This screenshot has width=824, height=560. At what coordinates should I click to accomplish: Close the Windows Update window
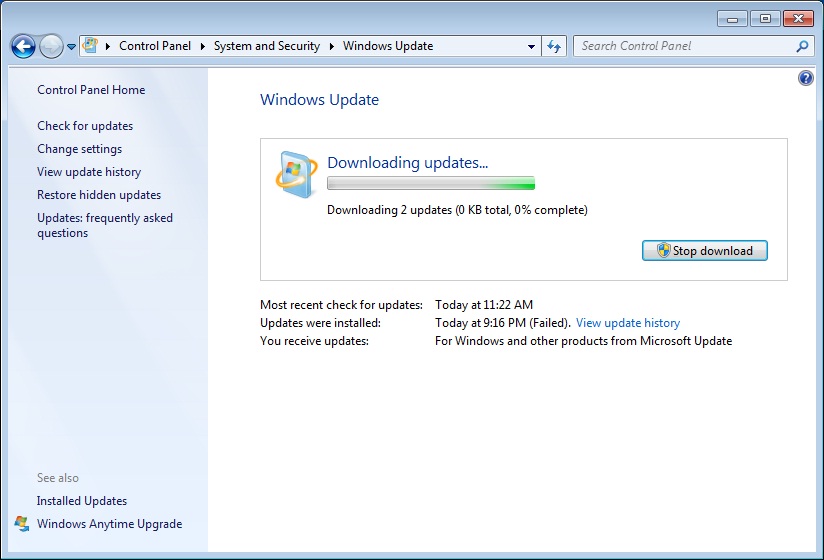[x=798, y=19]
